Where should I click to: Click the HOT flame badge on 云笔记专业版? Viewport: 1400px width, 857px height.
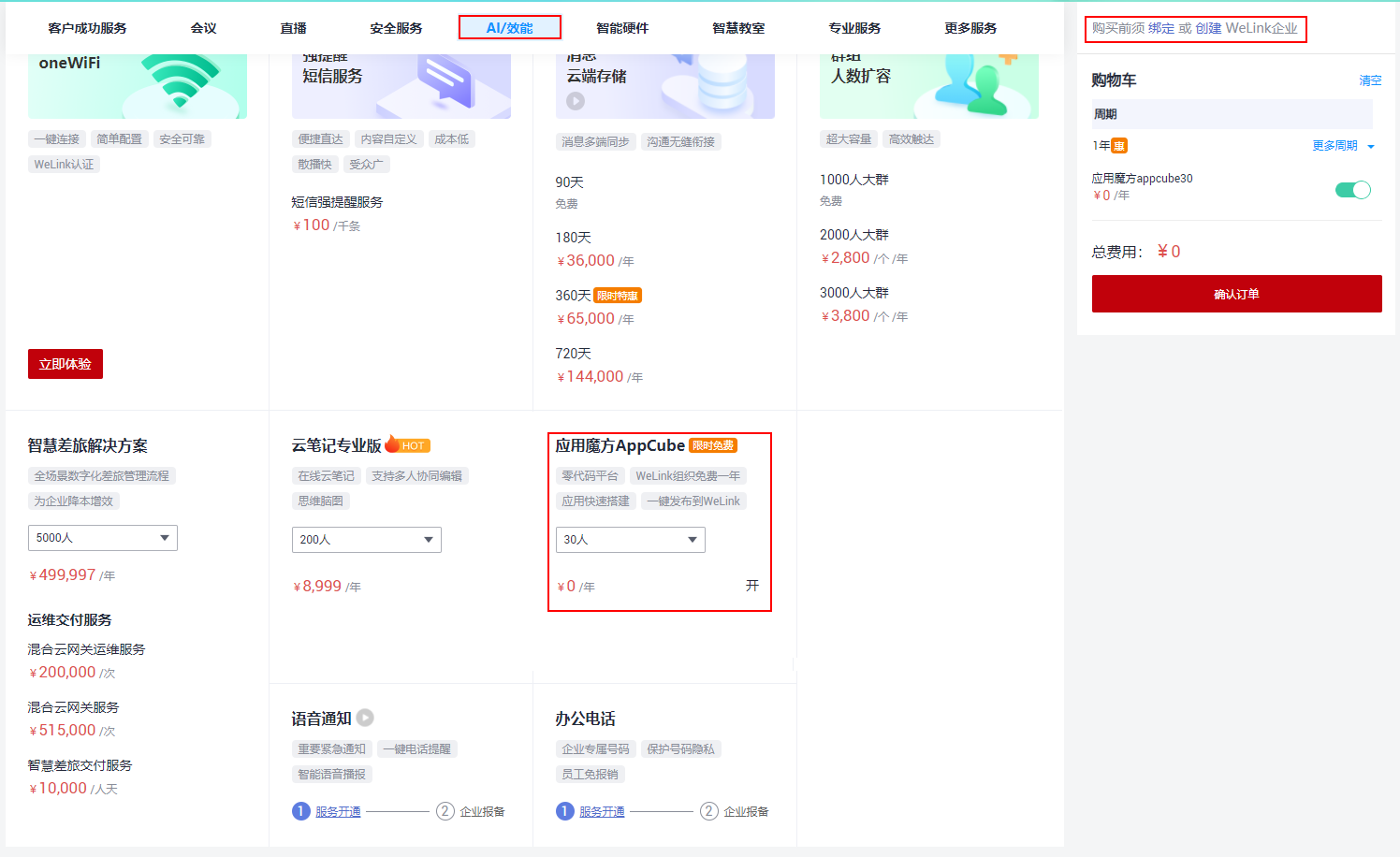[407, 444]
